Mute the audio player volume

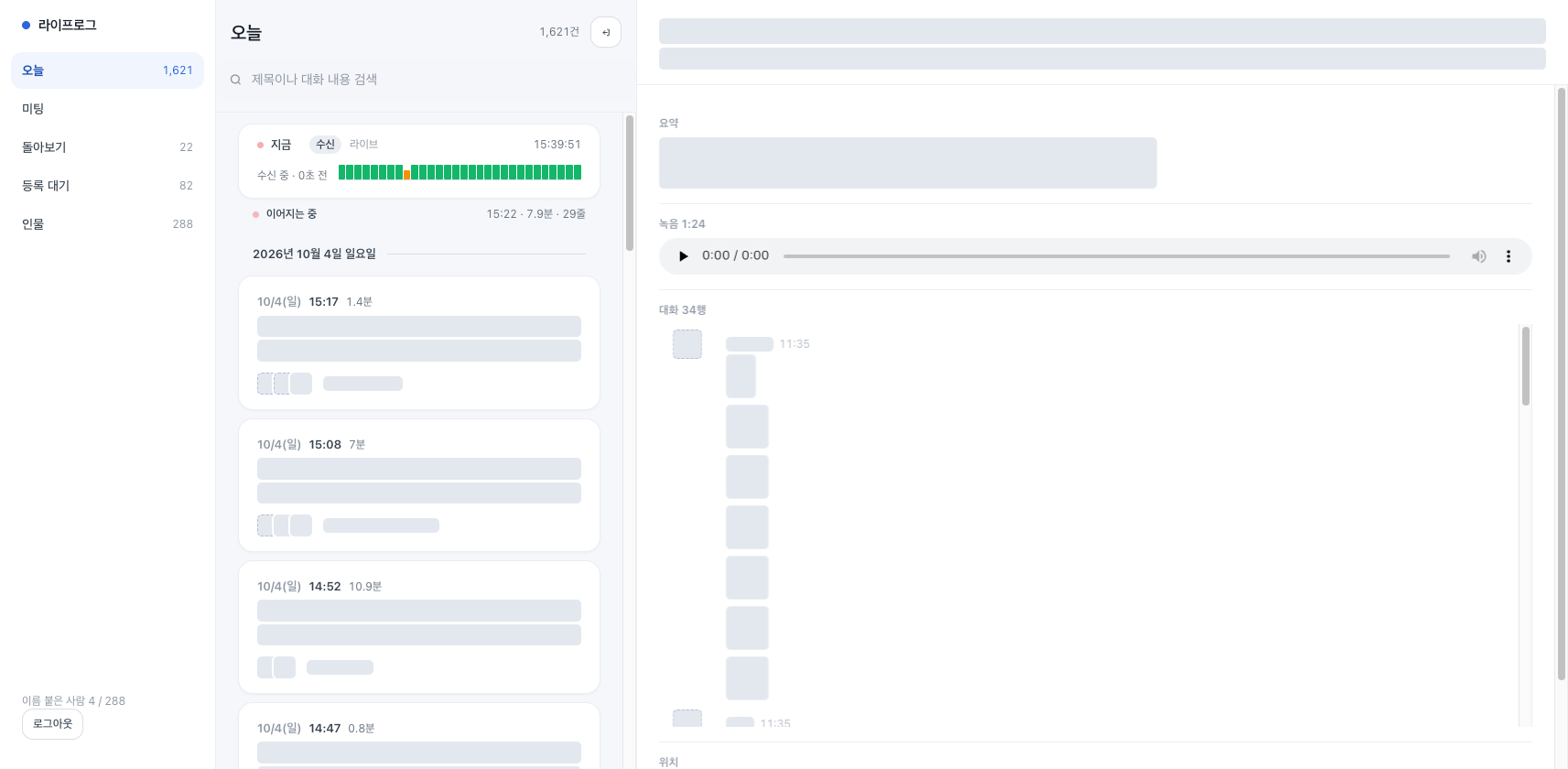[x=1478, y=256]
